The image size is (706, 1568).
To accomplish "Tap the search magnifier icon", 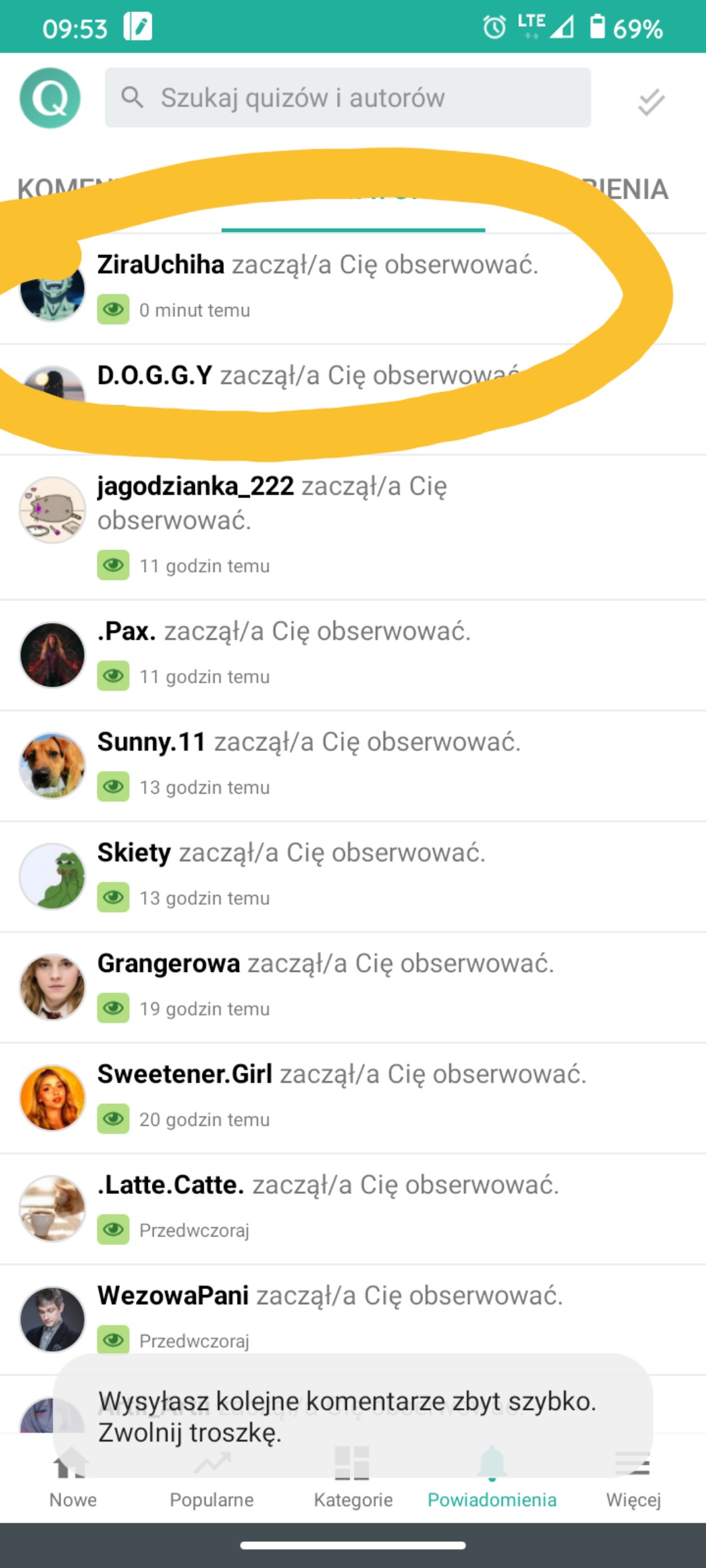I will tap(132, 97).
